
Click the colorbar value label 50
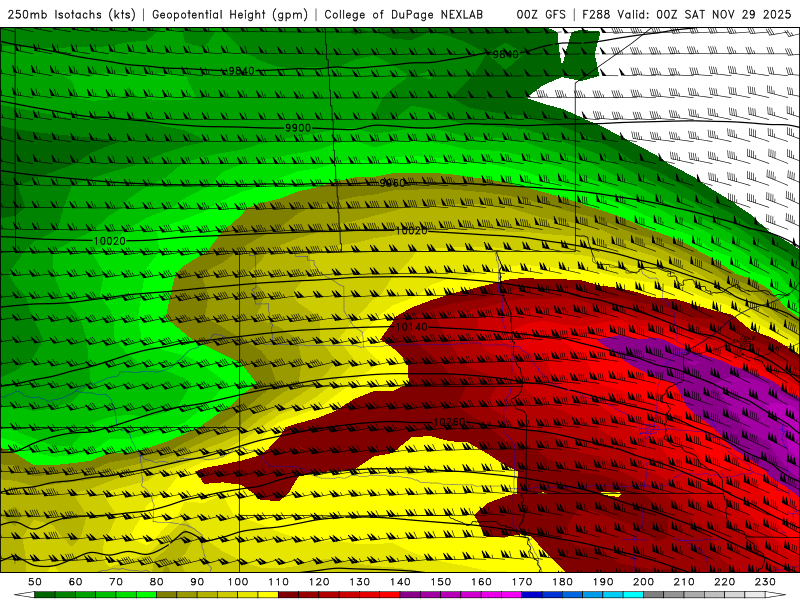tap(35, 582)
